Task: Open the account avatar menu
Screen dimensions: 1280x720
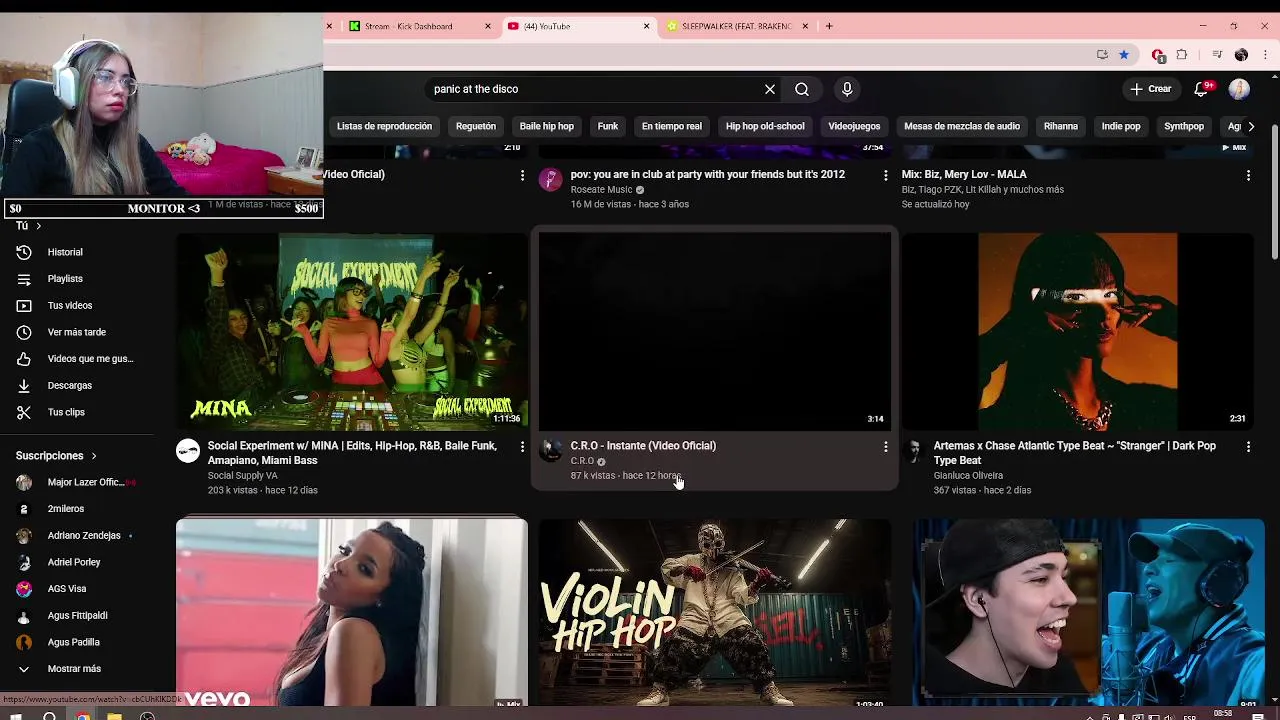Action: coord(1239,89)
